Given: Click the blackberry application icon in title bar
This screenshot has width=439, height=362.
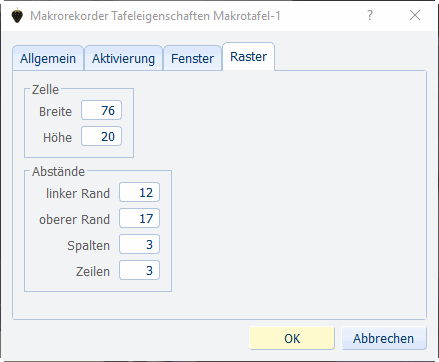Looking at the screenshot, I should click(17, 16).
